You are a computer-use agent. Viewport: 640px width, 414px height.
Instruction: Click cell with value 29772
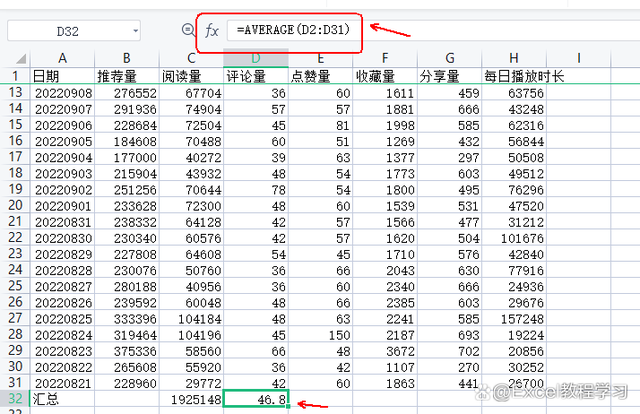[x=191, y=383]
